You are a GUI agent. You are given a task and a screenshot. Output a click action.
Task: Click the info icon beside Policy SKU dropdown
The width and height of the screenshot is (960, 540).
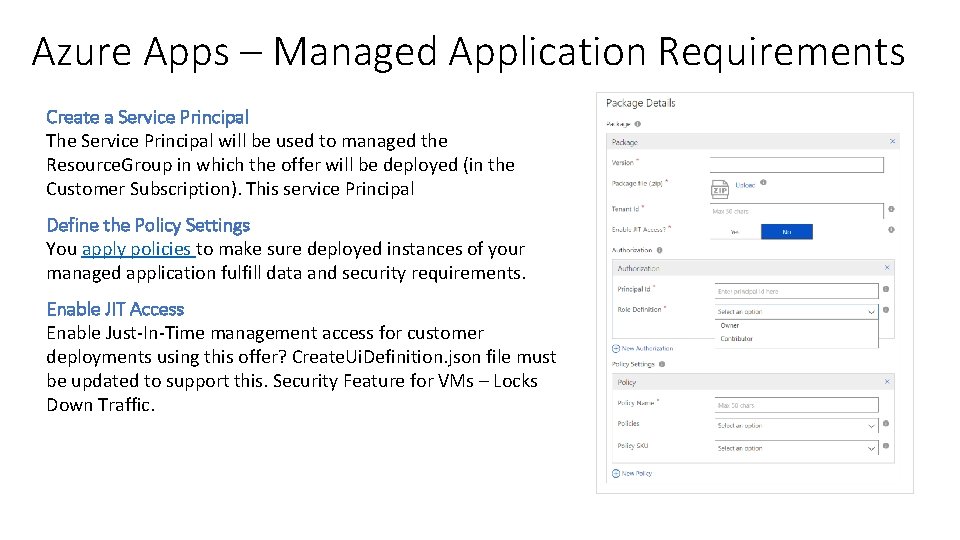point(886,446)
